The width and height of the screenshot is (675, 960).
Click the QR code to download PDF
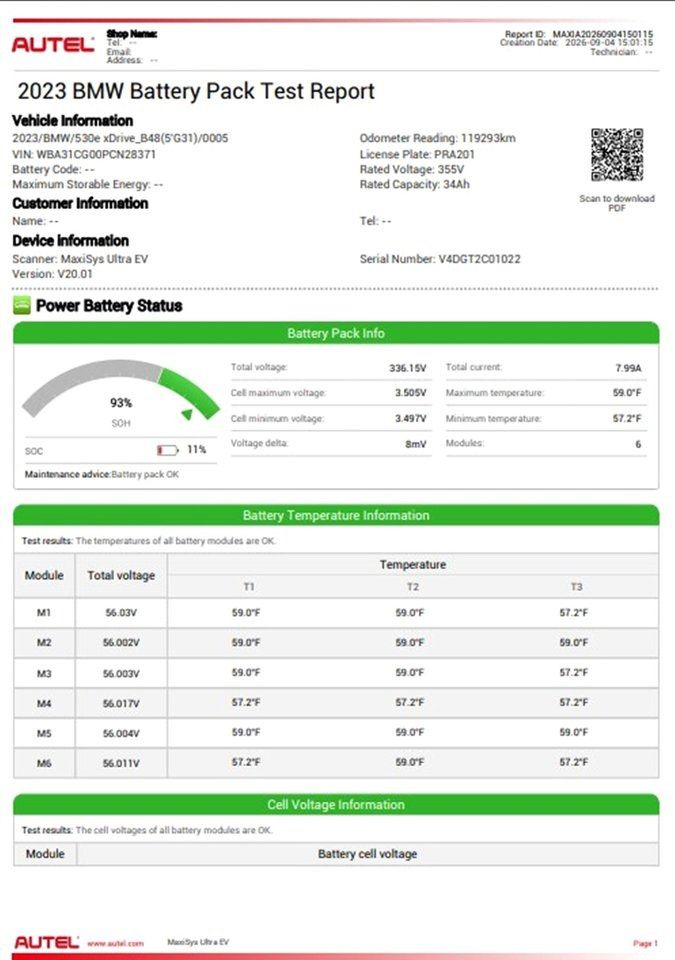click(617, 155)
